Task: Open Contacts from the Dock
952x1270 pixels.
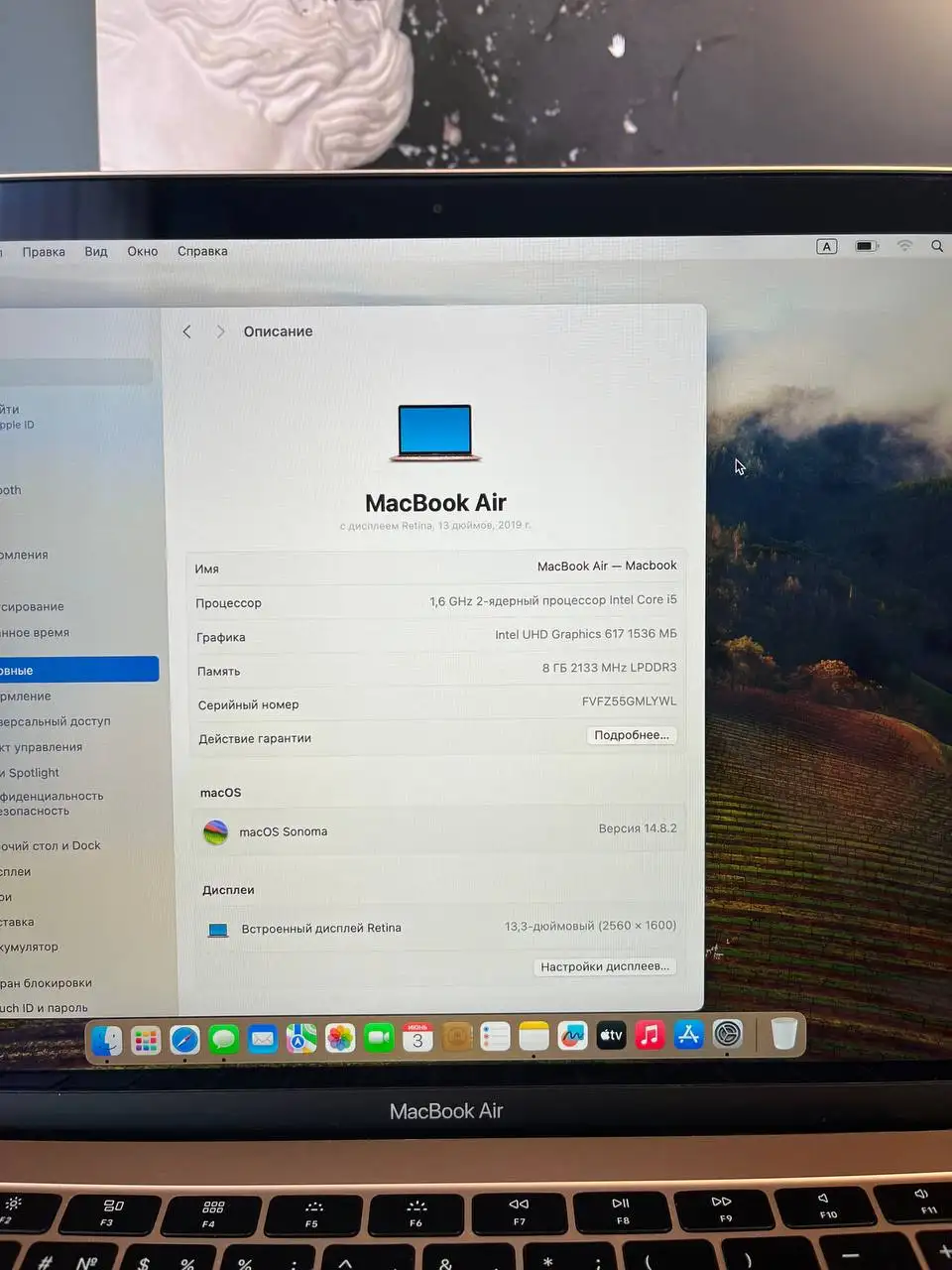Action: click(456, 1038)
